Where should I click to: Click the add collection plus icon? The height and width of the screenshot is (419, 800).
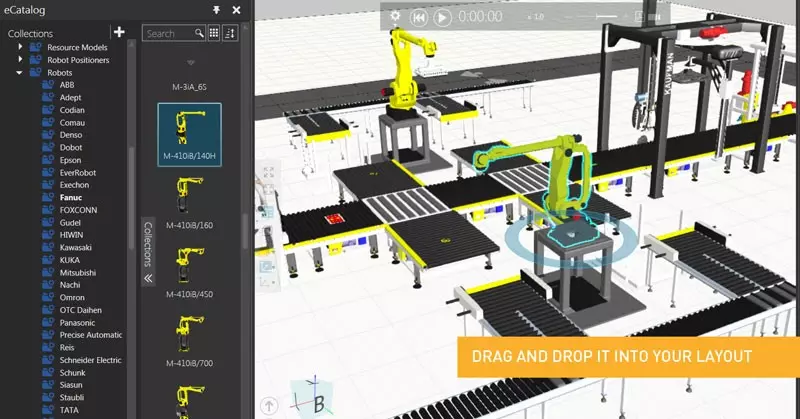[x=119, y=33]
